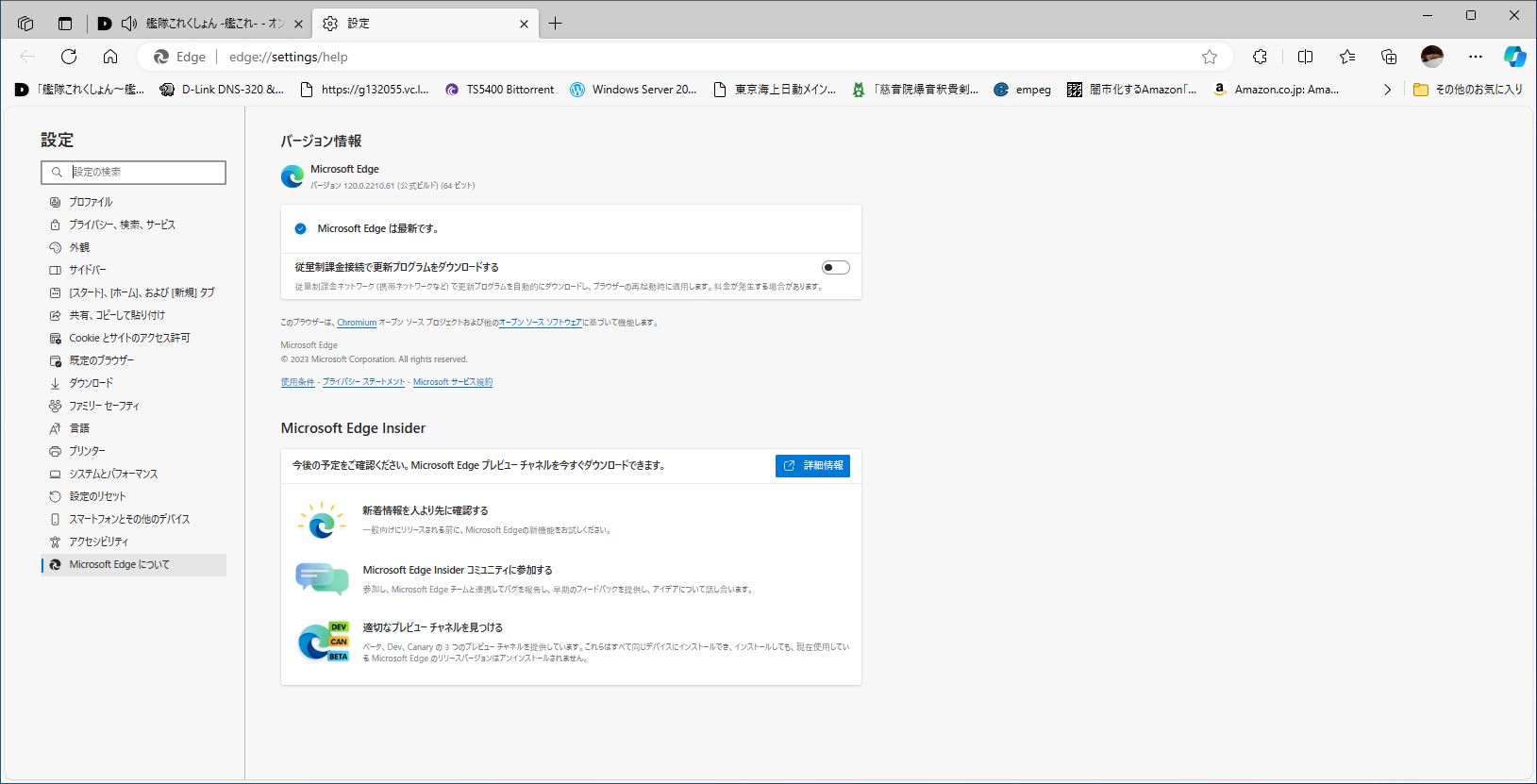The image size is (1537, 784).
Task: Click the Insider community chat bubbles icon
Action: [x=323, y=578]
